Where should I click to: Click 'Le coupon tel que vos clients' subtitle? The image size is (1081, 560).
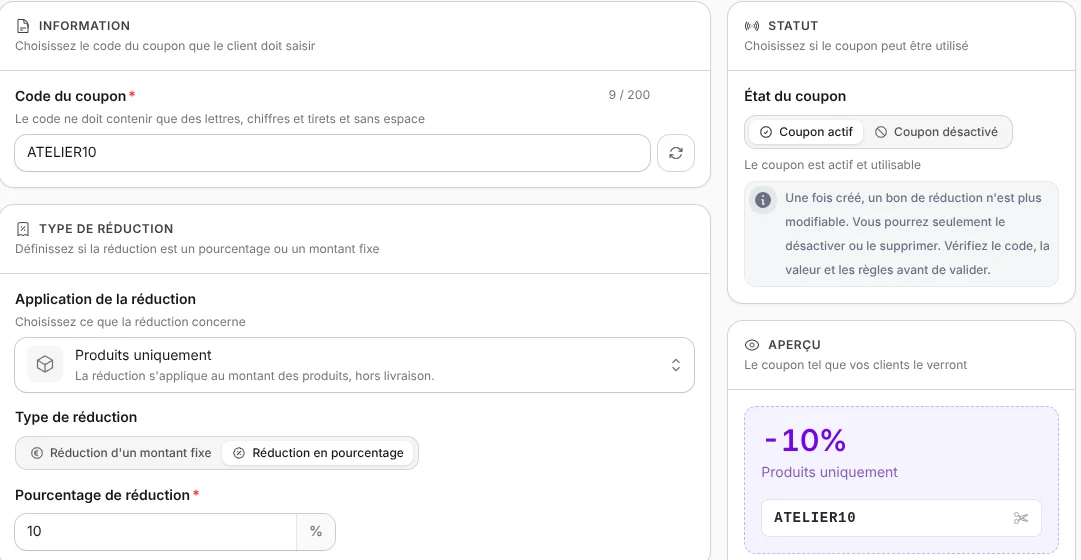856,365
